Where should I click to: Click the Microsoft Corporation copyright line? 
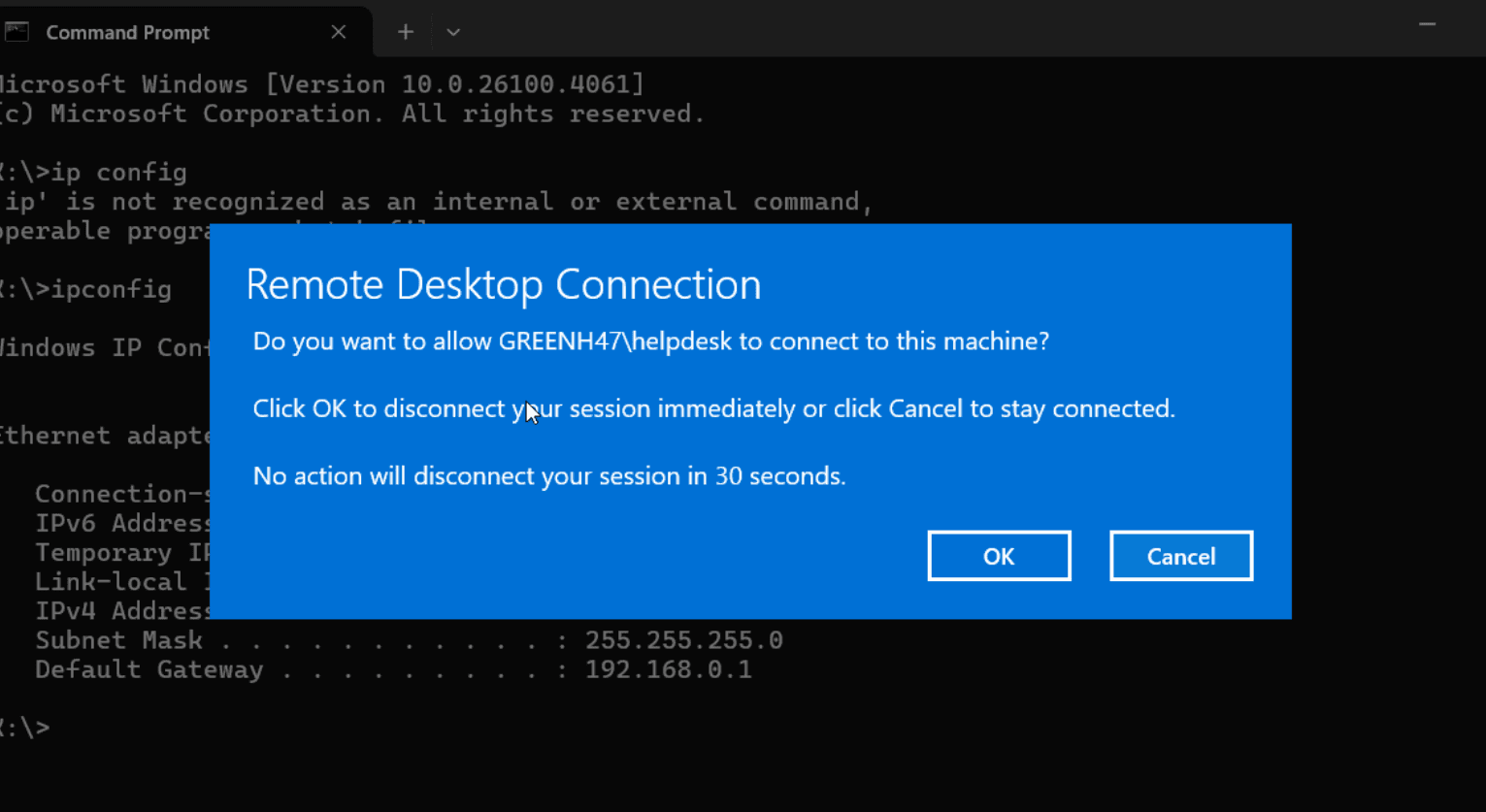(x=352, y=114)
